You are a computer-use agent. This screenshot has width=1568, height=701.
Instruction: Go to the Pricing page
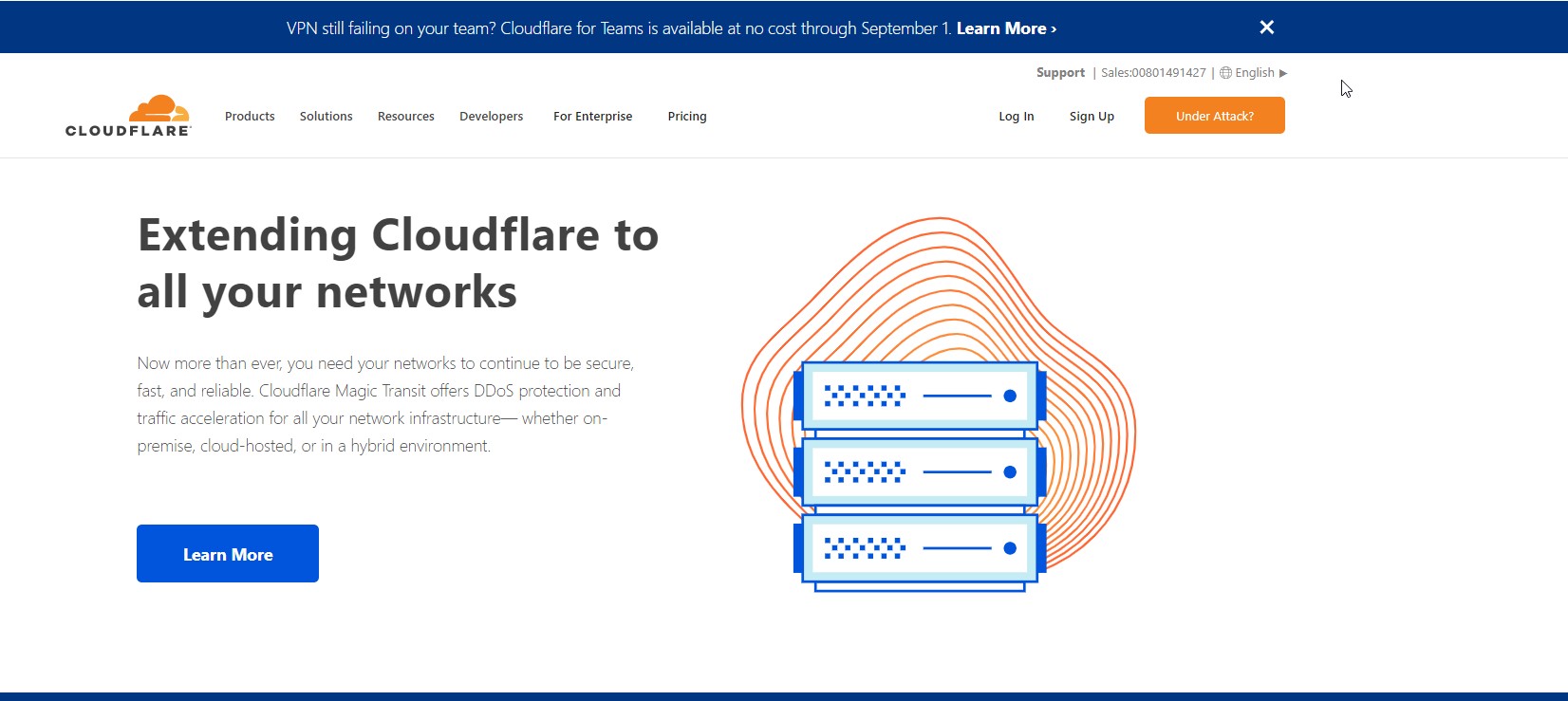pyautogui.click(x=687, y=116)
